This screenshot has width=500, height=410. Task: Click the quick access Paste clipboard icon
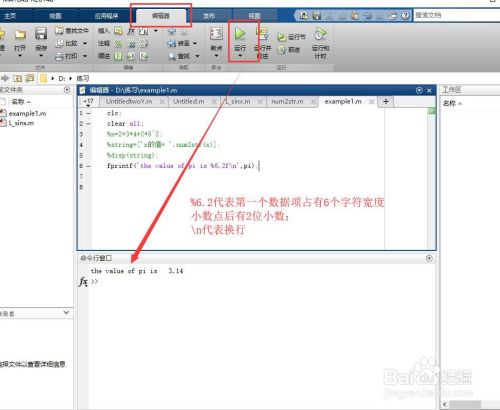point(355,15)
